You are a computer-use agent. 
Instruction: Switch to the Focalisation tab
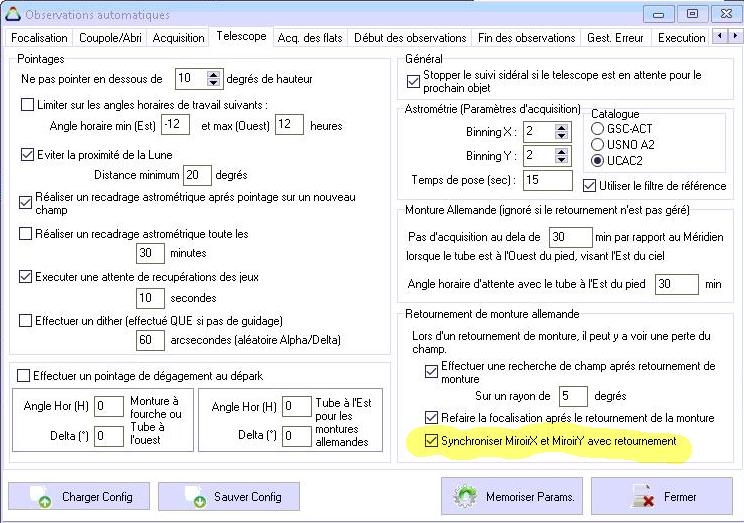tap(40, 37)
